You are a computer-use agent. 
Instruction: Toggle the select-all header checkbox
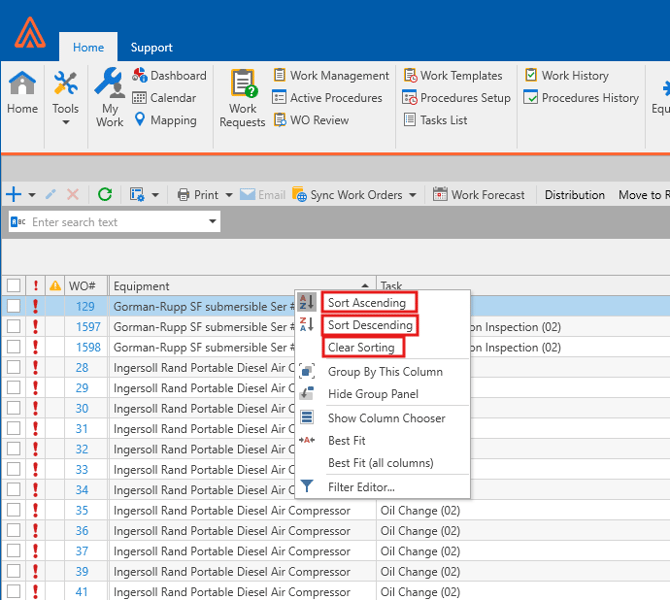[13, 286]
